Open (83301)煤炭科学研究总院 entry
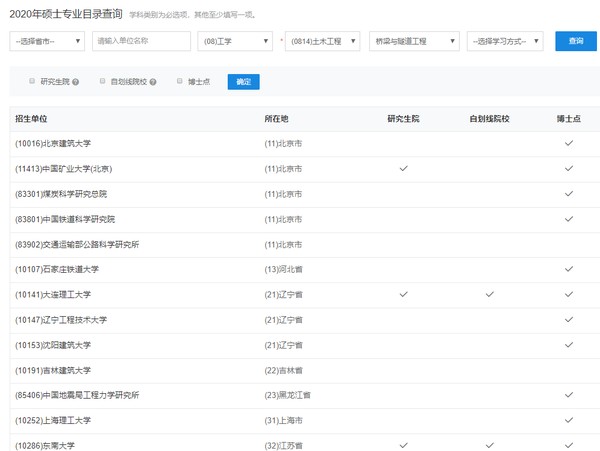Viewport: 600px width, 451px height. coord(61,194)
